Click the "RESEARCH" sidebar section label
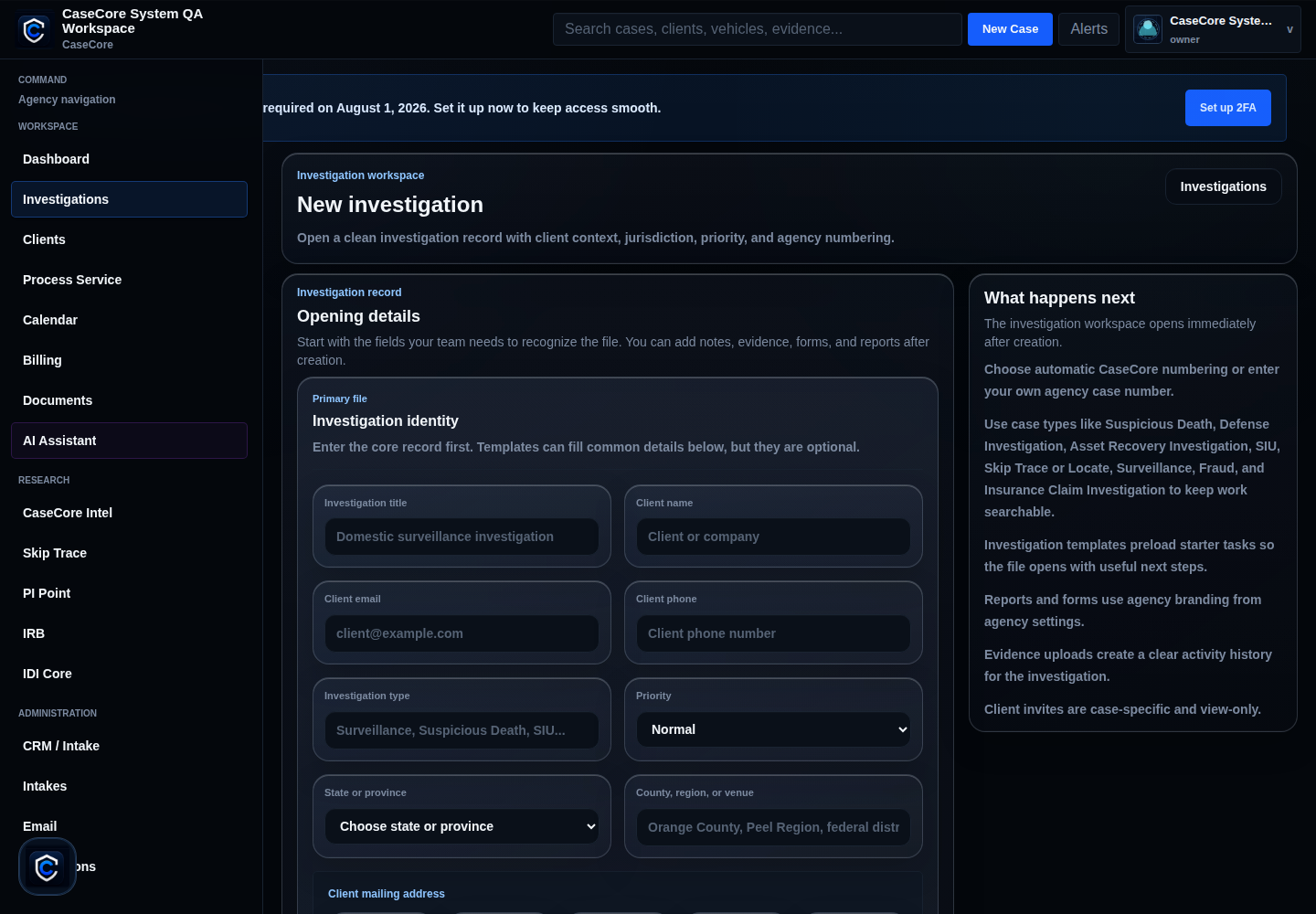The image size is (1316, 914). [x=44, y=480]
